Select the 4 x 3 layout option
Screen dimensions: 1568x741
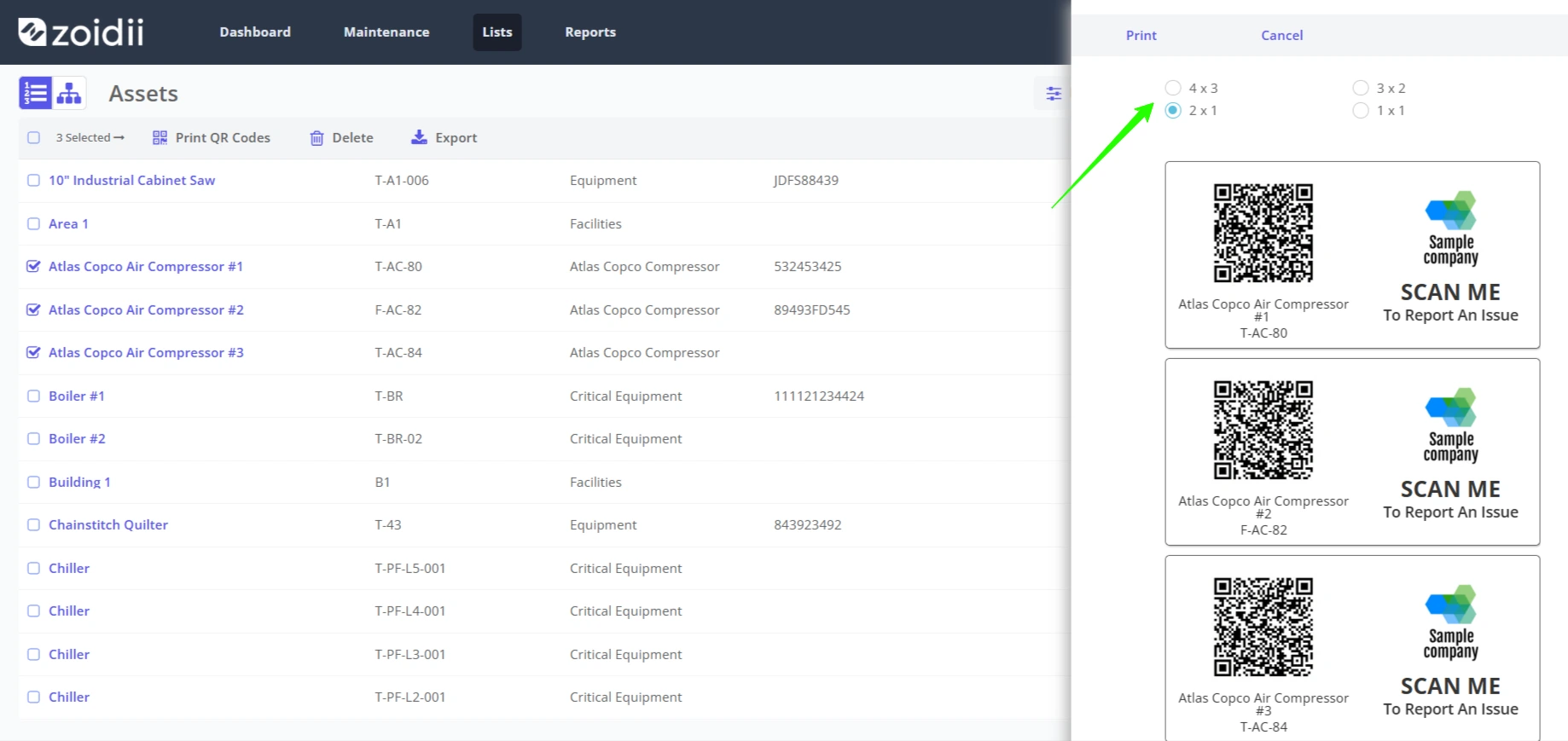point(1173,88)
